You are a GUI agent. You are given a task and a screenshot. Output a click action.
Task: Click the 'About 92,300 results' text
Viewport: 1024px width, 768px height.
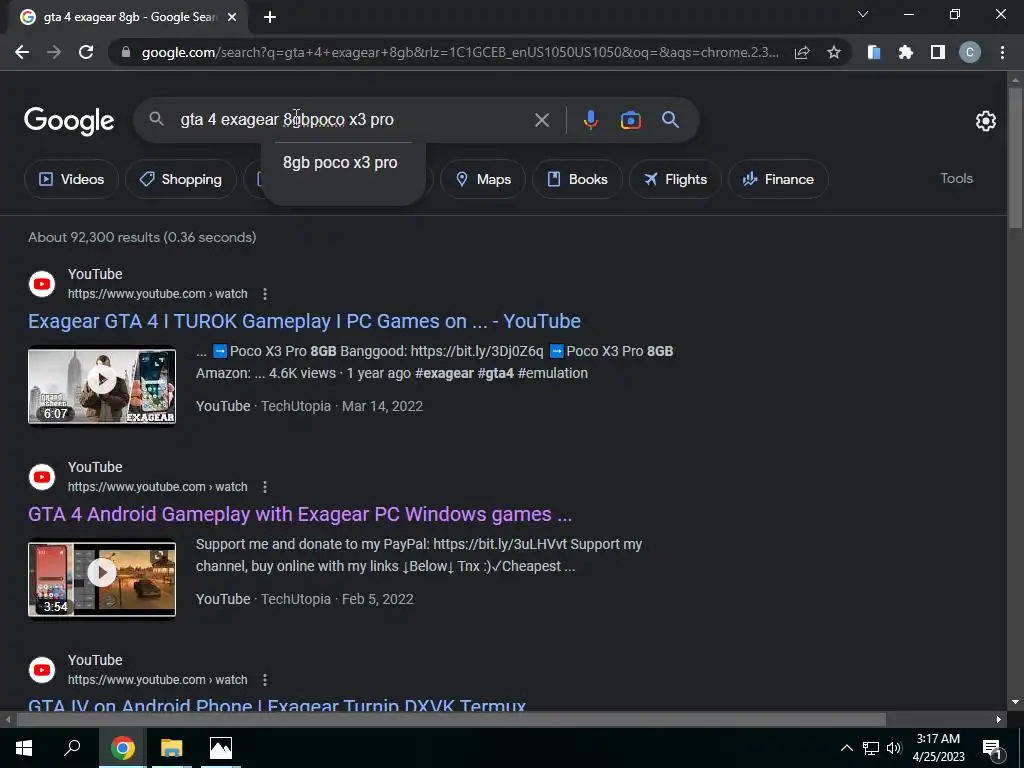142,237
